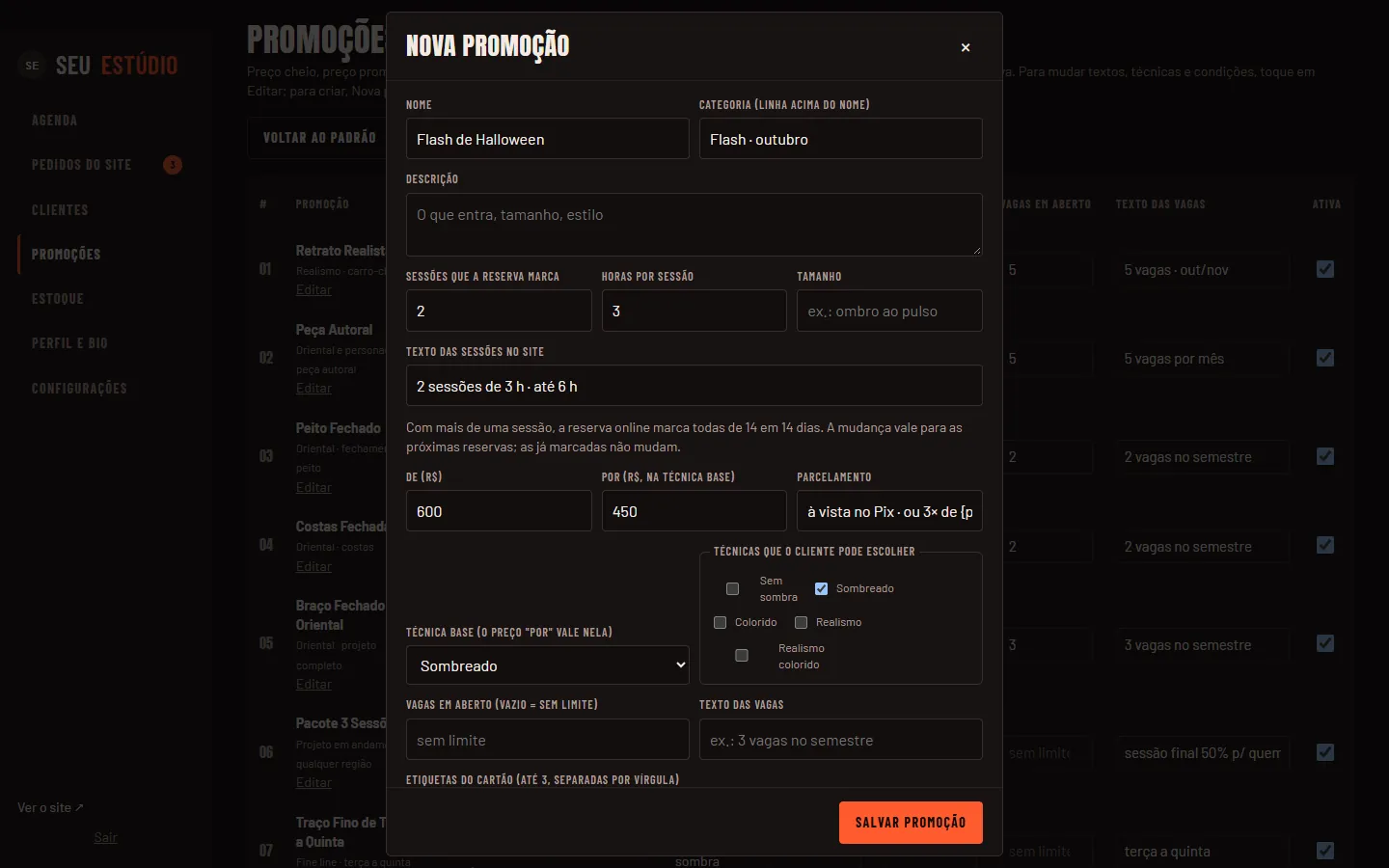Screen dimensions: 1389x868
Task: Click the Tamanho input field
Action: [889, 311]
